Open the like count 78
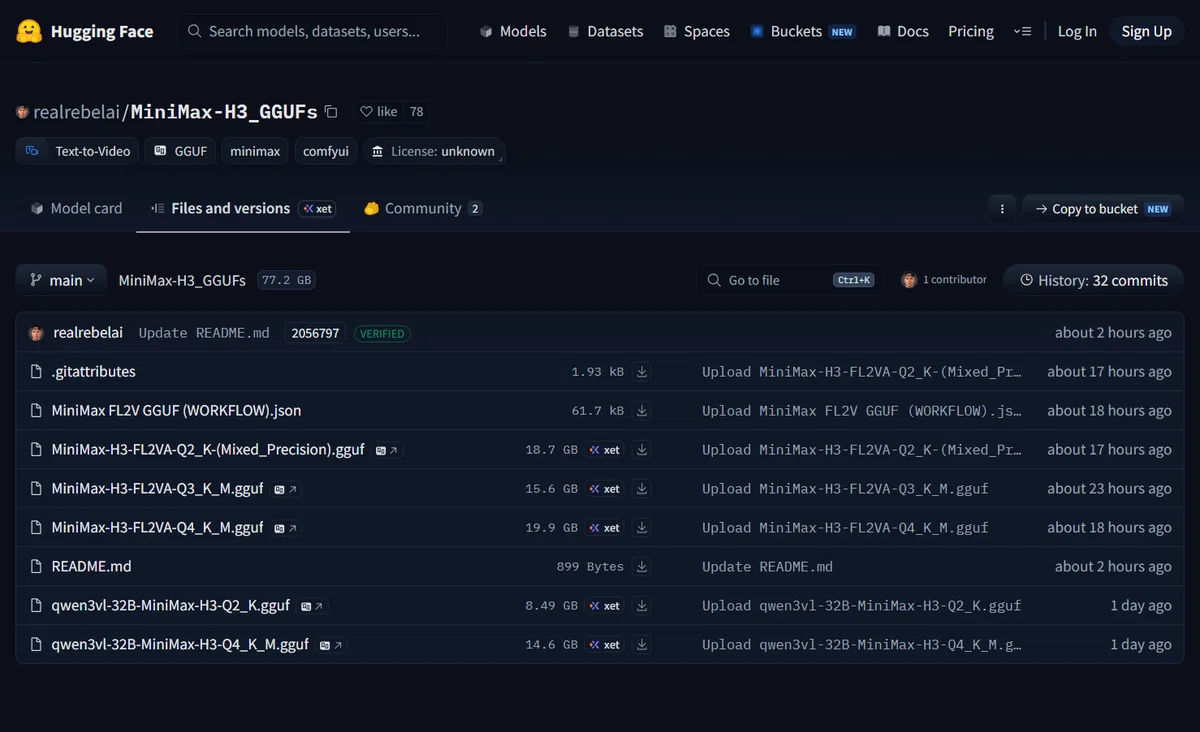This screenshot has height=732, width=1200. pyautogui.click(x=416, y=112)
